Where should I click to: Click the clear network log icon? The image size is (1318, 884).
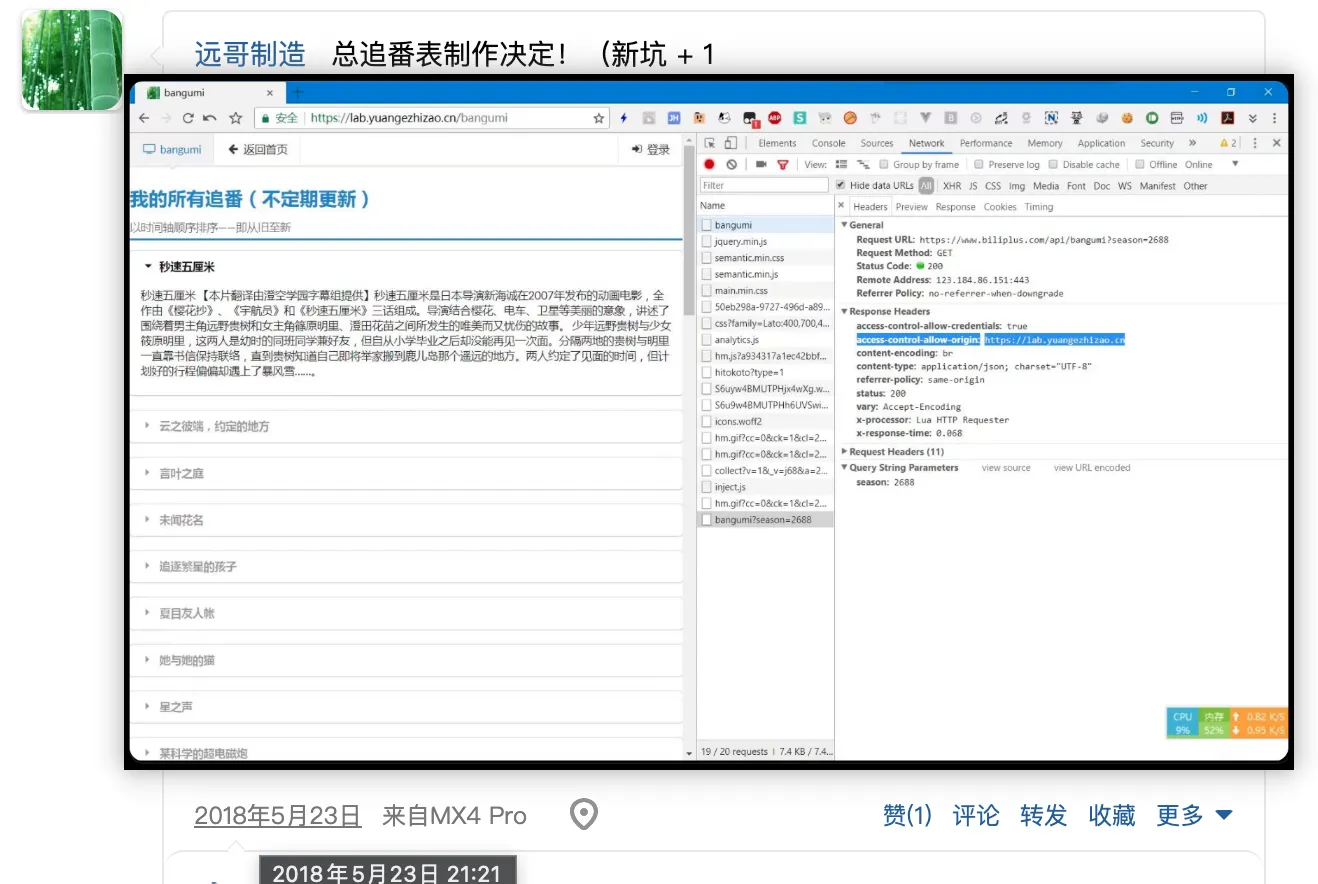[731, 165]
